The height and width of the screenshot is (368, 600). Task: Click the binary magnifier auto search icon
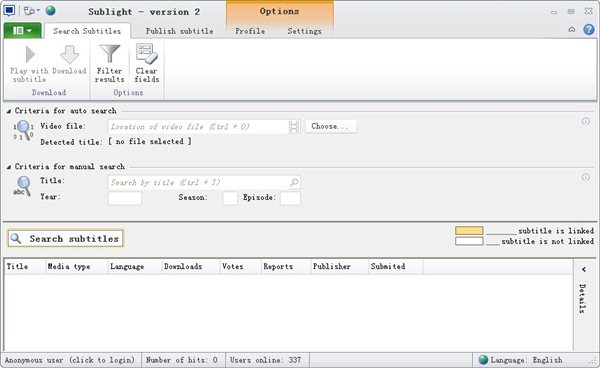(x=23, y=130)
